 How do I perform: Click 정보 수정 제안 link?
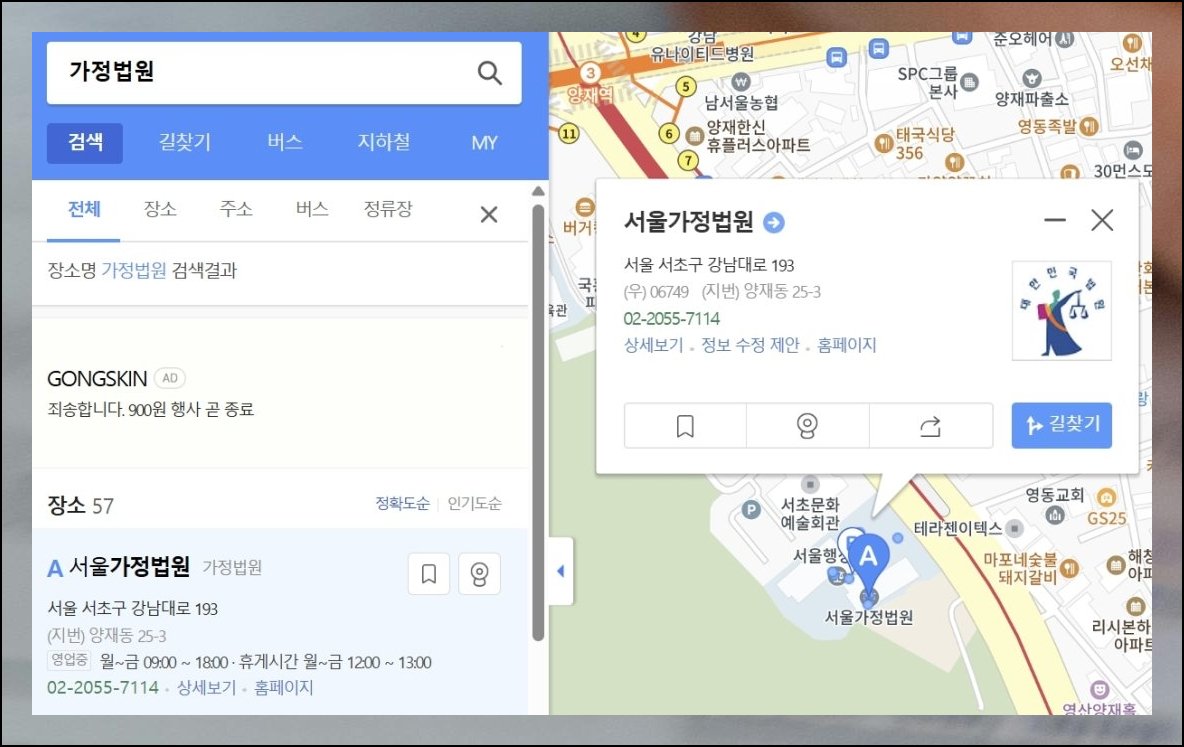coord(750,345)
